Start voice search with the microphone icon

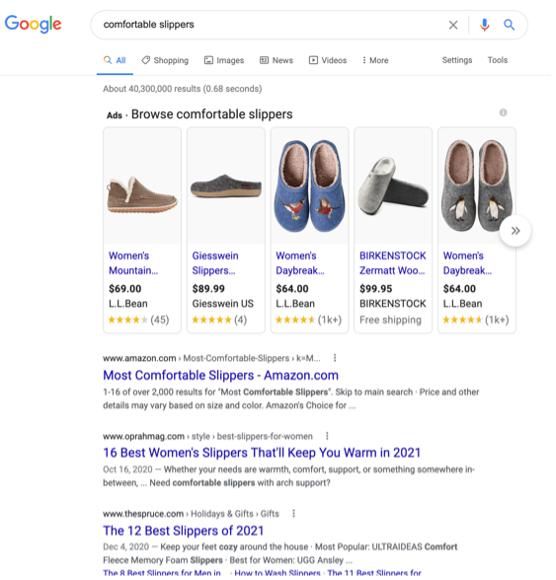click(x=484, y=25)
